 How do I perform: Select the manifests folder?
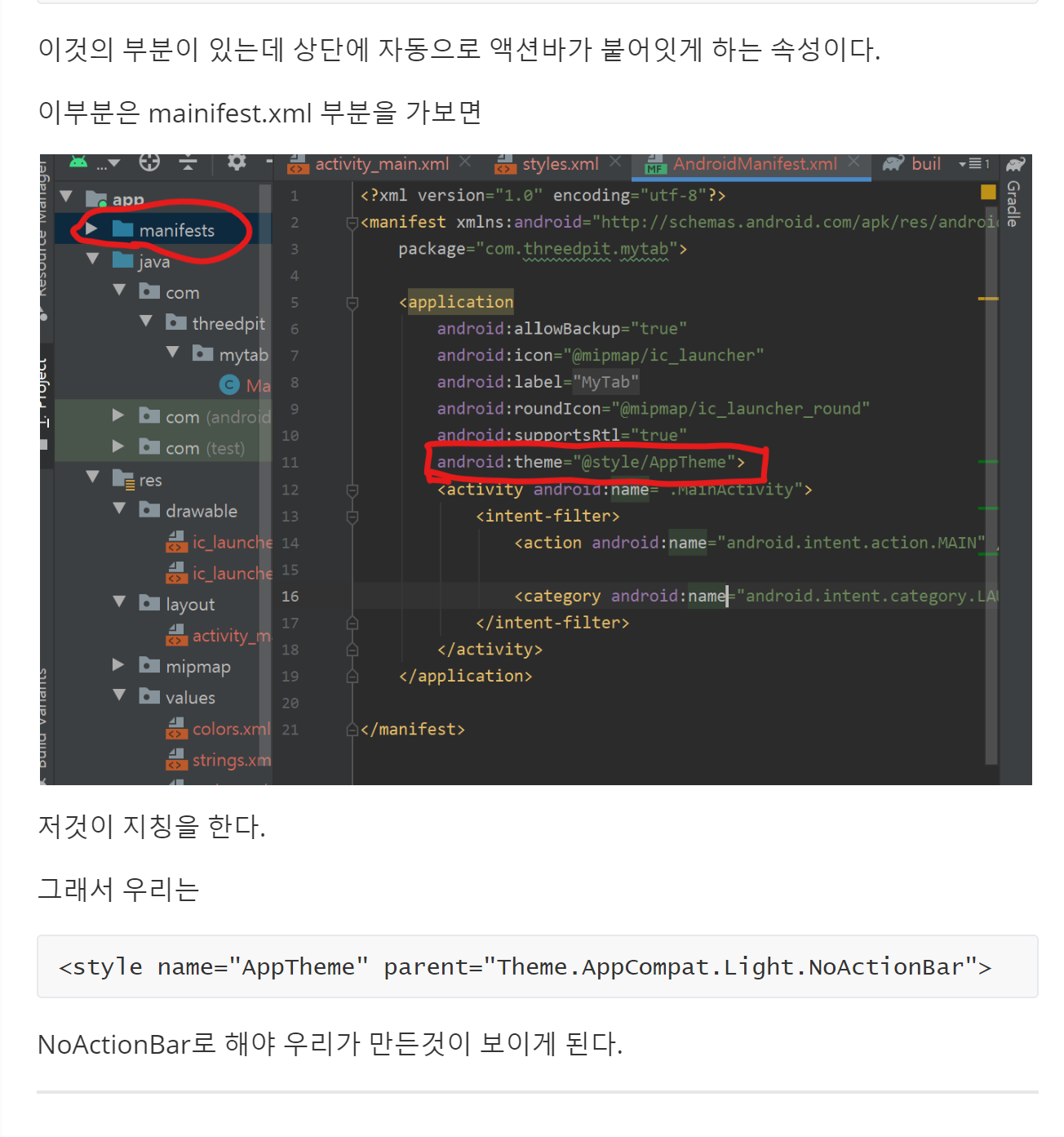[x=163, y=230]
